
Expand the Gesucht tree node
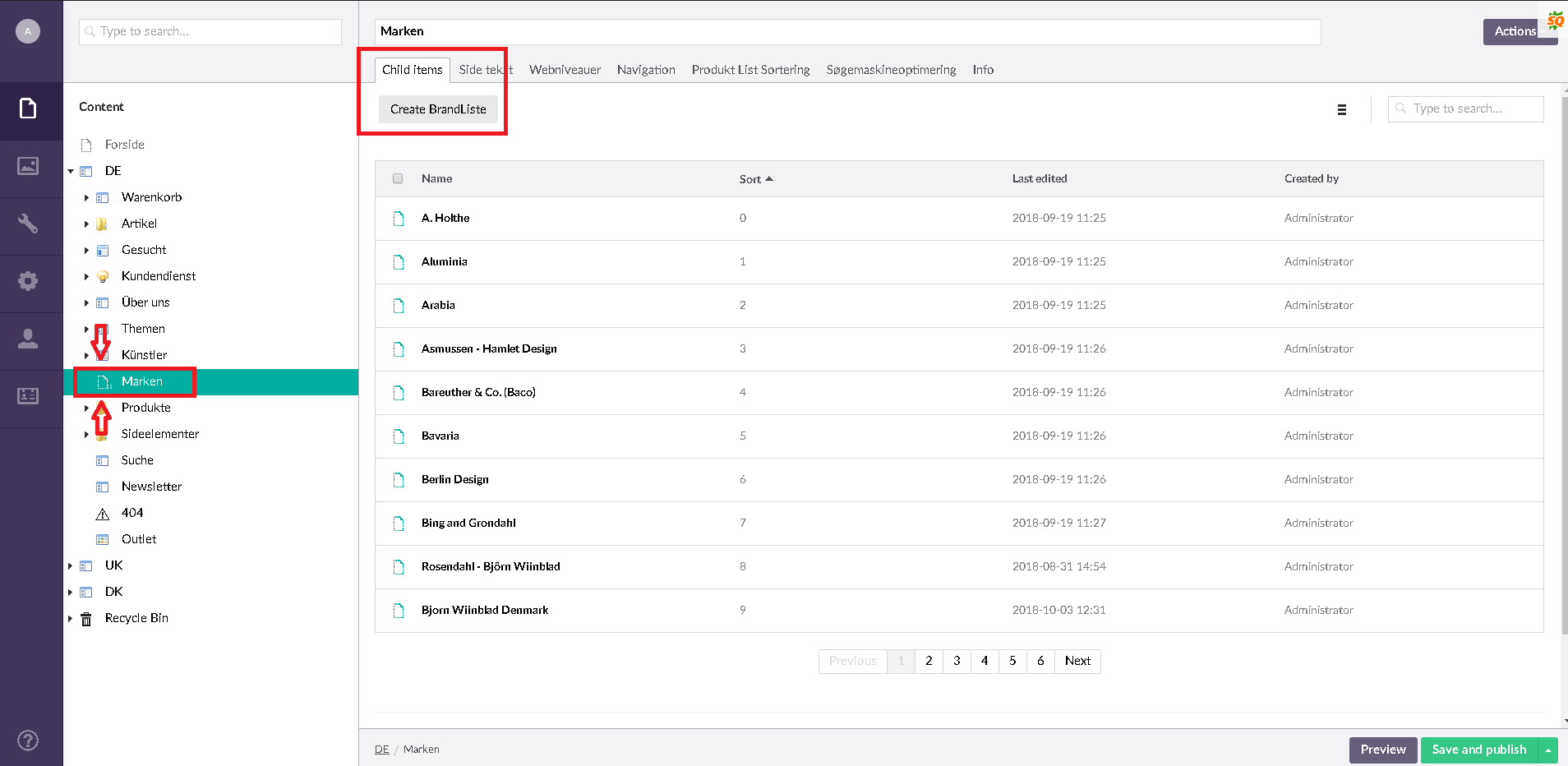[x=86, y=251]
